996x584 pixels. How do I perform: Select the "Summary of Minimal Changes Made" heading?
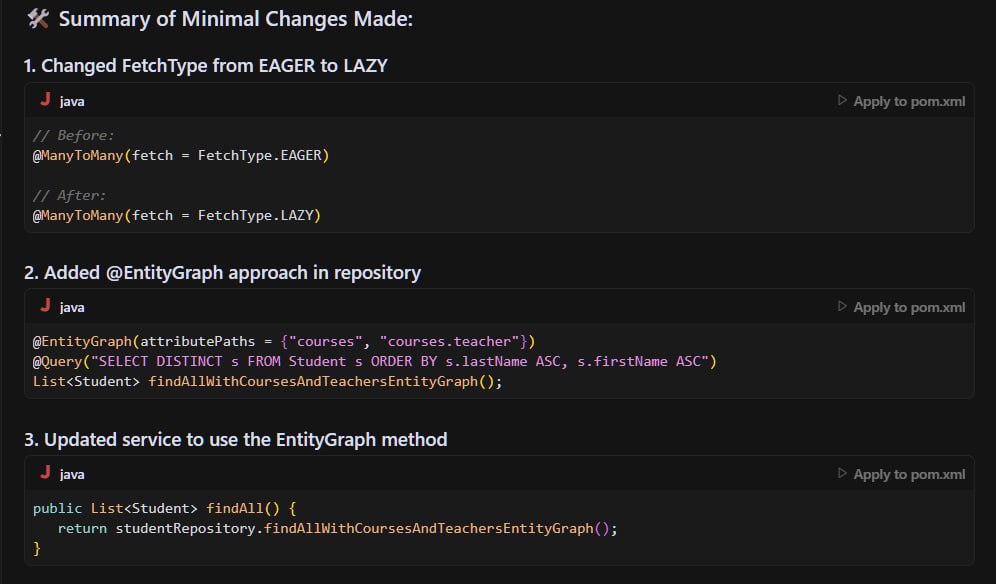pyautogui.click(x=235, y=19)
